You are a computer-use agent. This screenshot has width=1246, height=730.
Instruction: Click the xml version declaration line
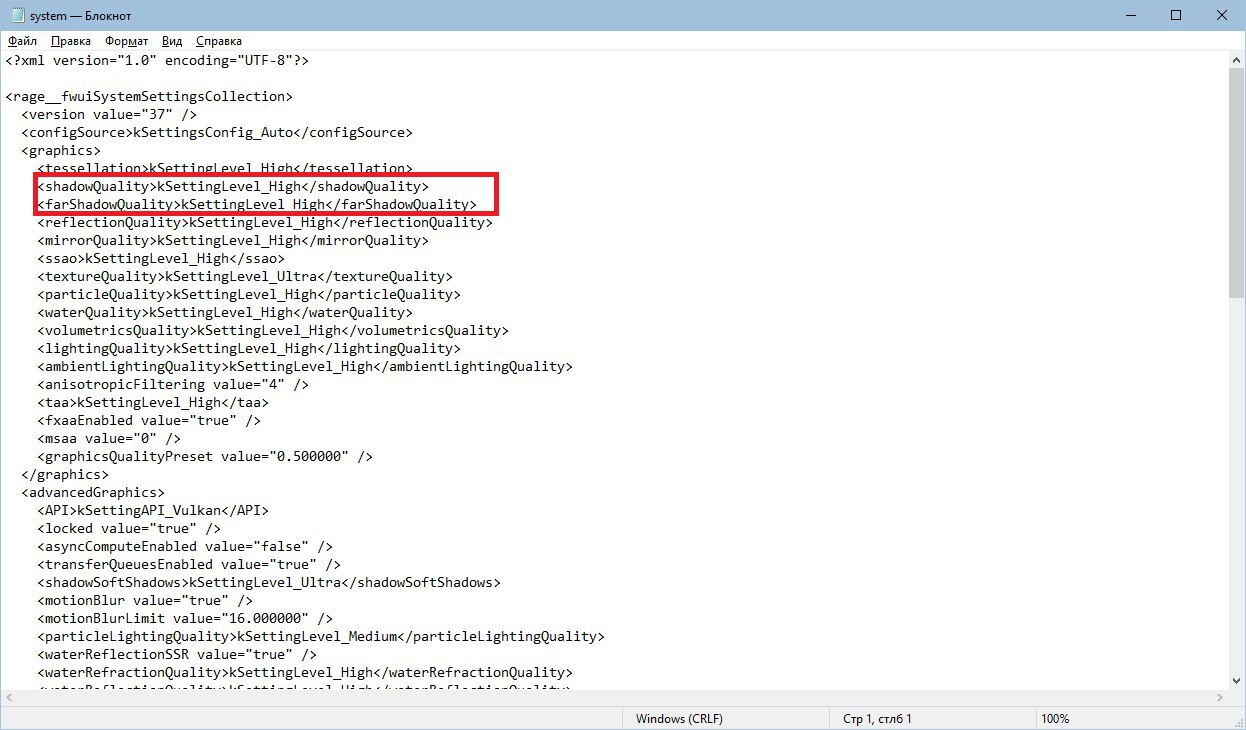click(157, 60)
